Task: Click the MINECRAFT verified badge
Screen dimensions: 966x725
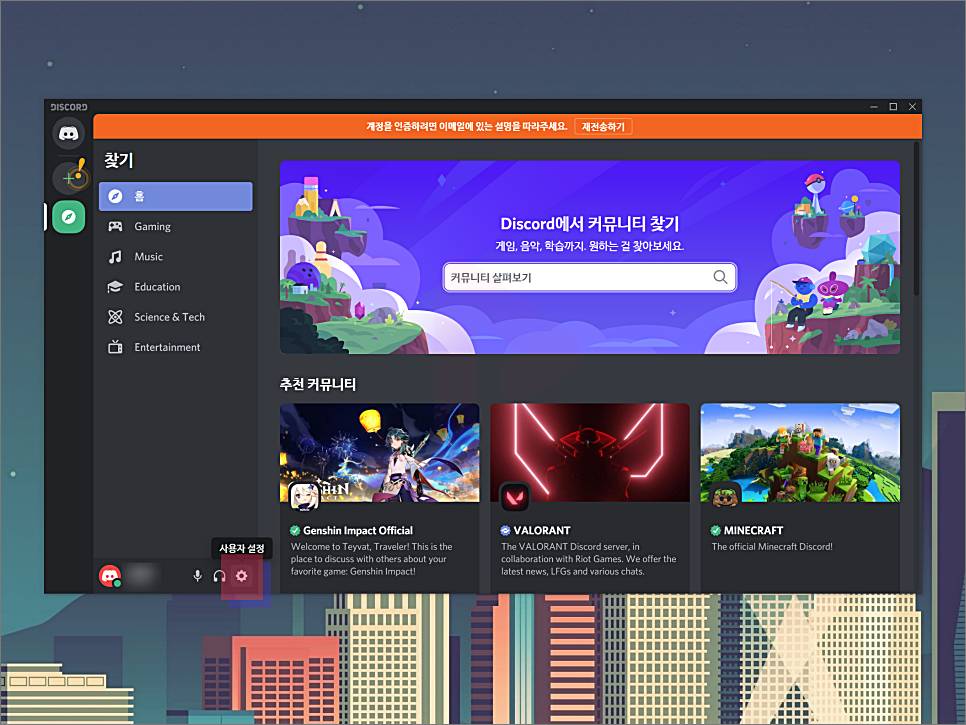Action: pyautogui.click(x=715, y=530)
